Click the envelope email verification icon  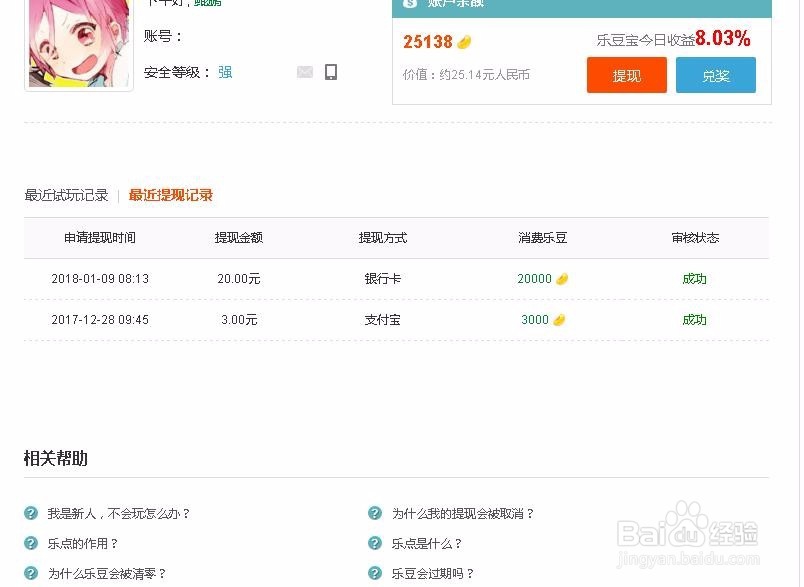pyautogui.click(x=305, y=72)
